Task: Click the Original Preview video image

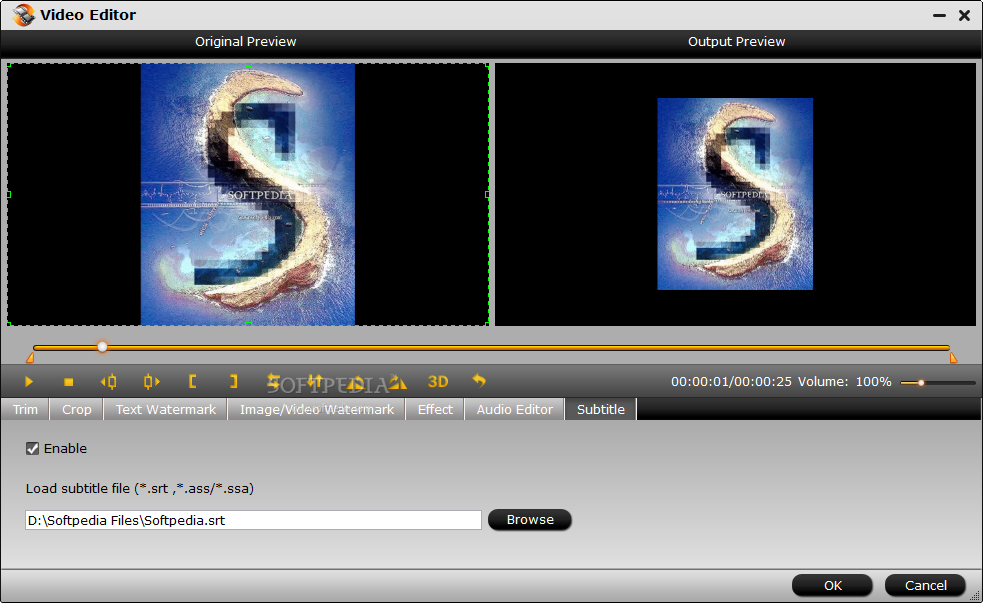Action: (x=248, y=194)
